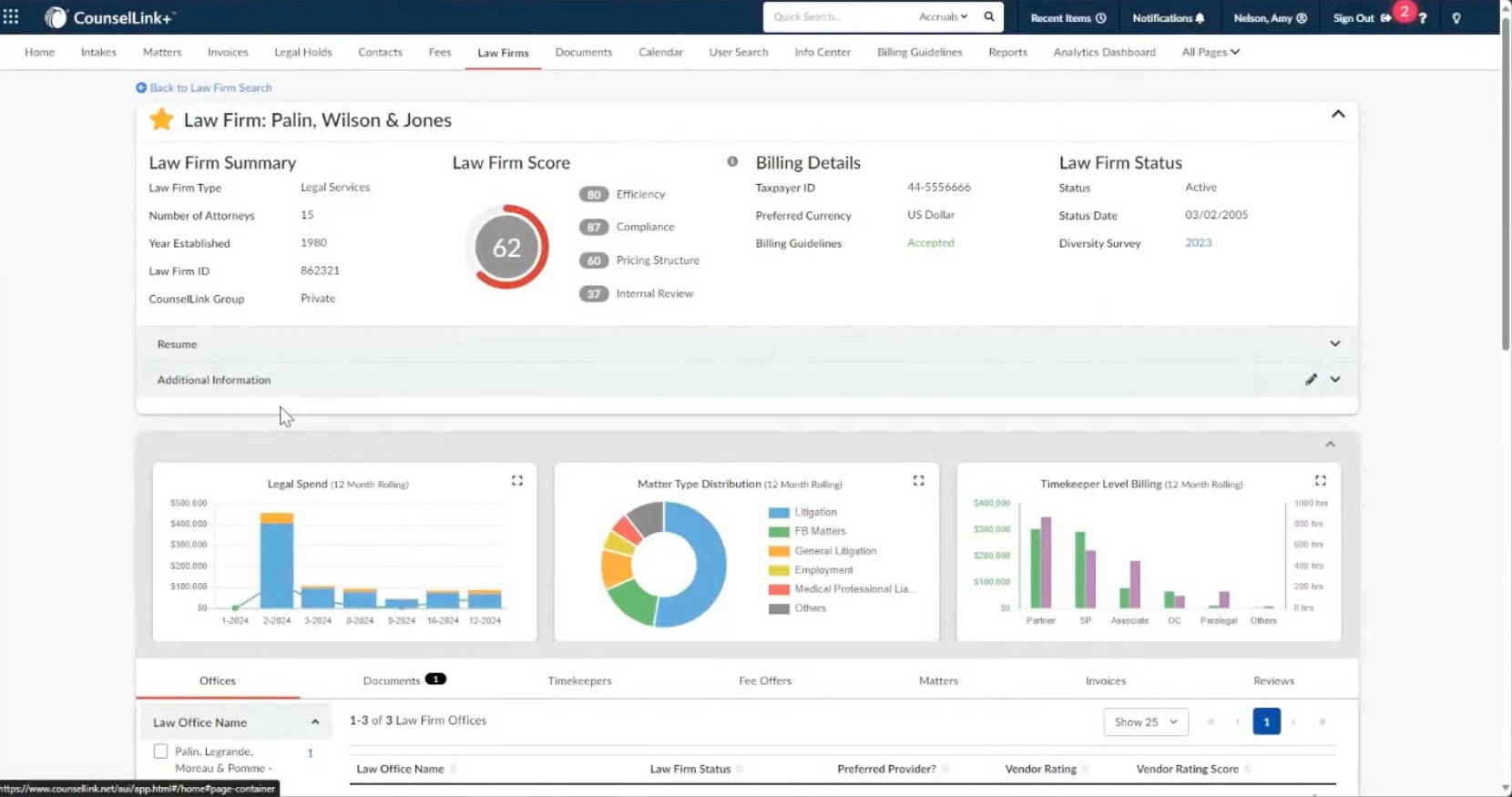The image size is (1512, 797).
Task: Click the sort icon on the Law Firm Status column
Action: pyautogui.click(x=740, y=770)
